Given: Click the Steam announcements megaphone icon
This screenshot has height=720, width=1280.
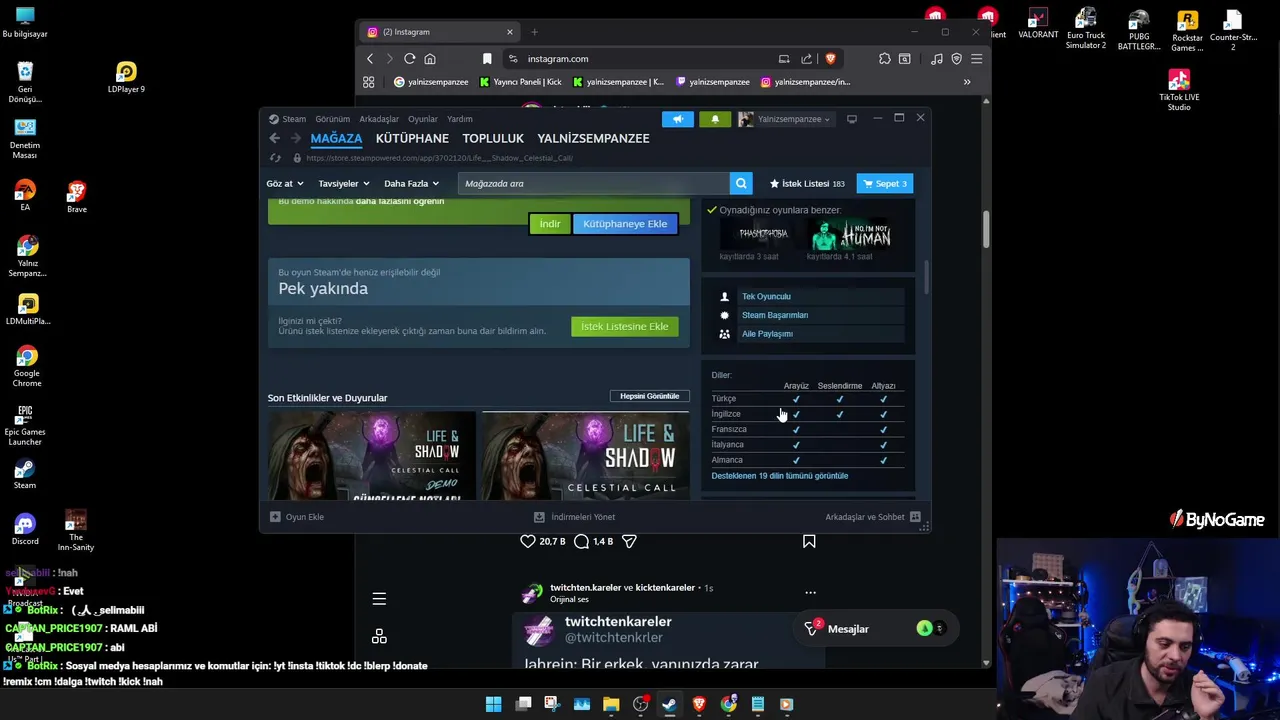Looking at the screenshot, I should (678, 119).
